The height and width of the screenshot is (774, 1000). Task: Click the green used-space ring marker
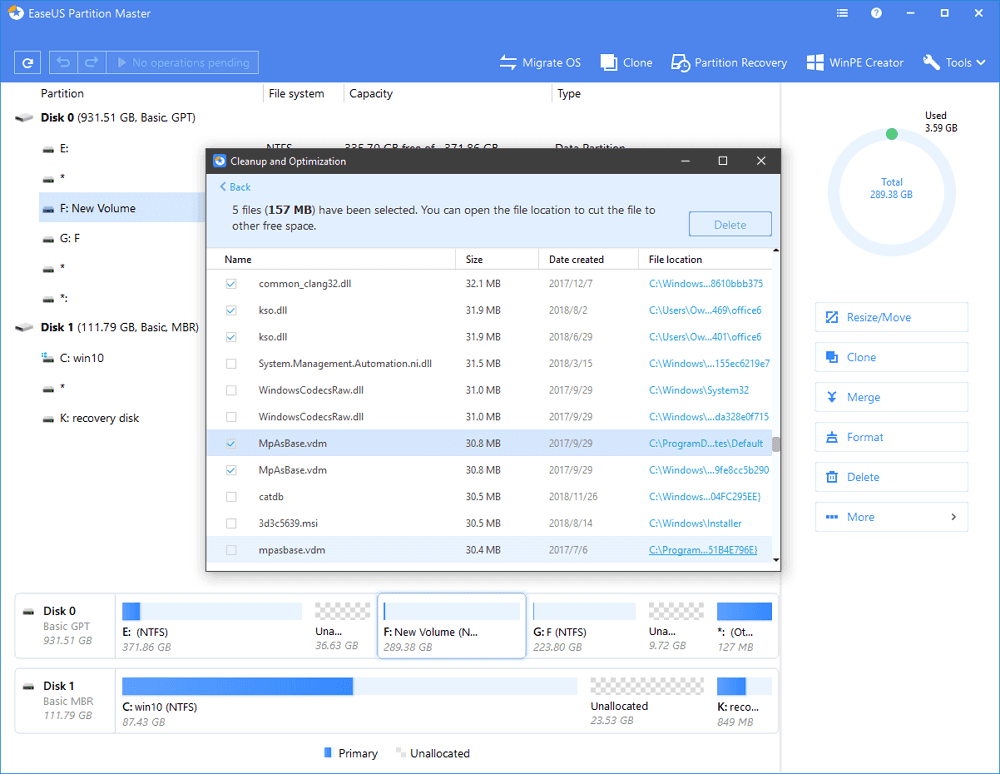[892, 134]
